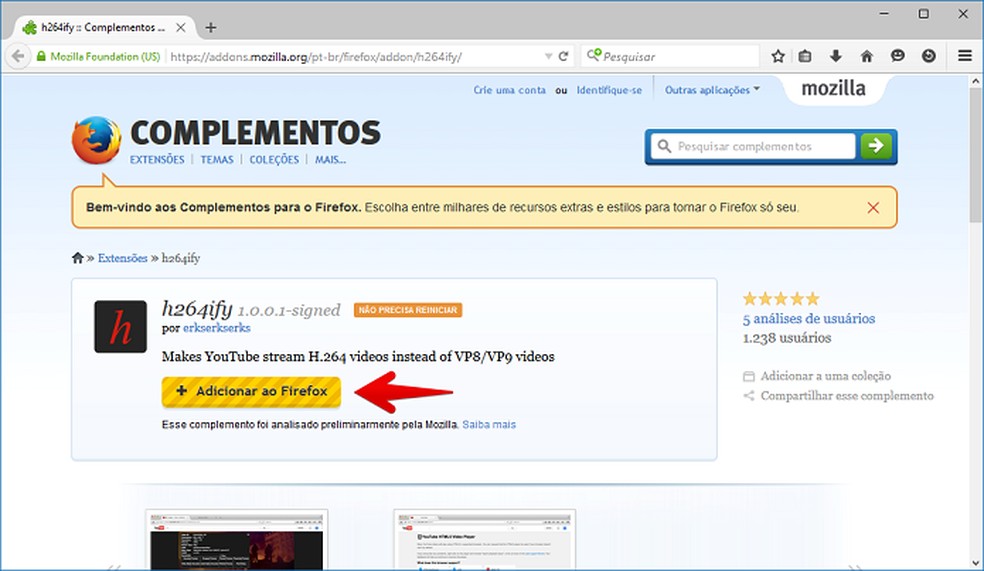This screenshot has width=984, height=571.
Task: Expand Outras aplicações dropdown
Action: click(712, 90)
